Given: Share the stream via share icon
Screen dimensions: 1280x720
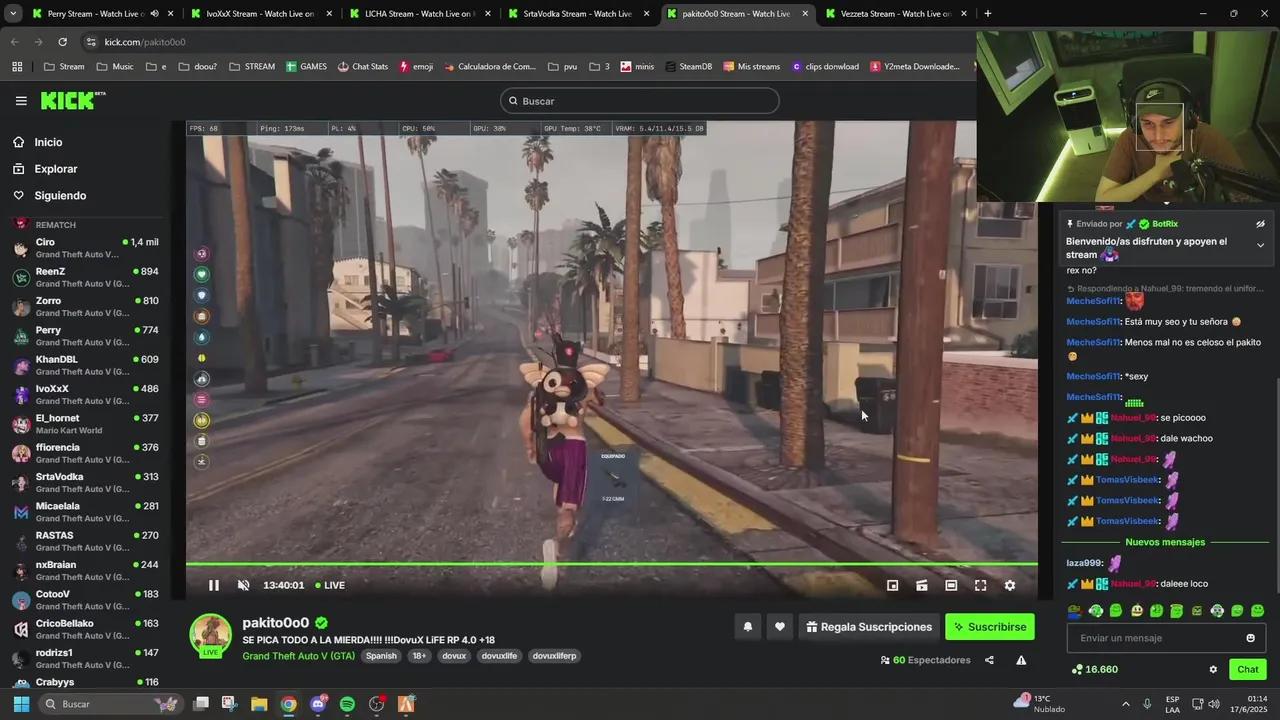Looking at the screenshot, I should [989, 660].
